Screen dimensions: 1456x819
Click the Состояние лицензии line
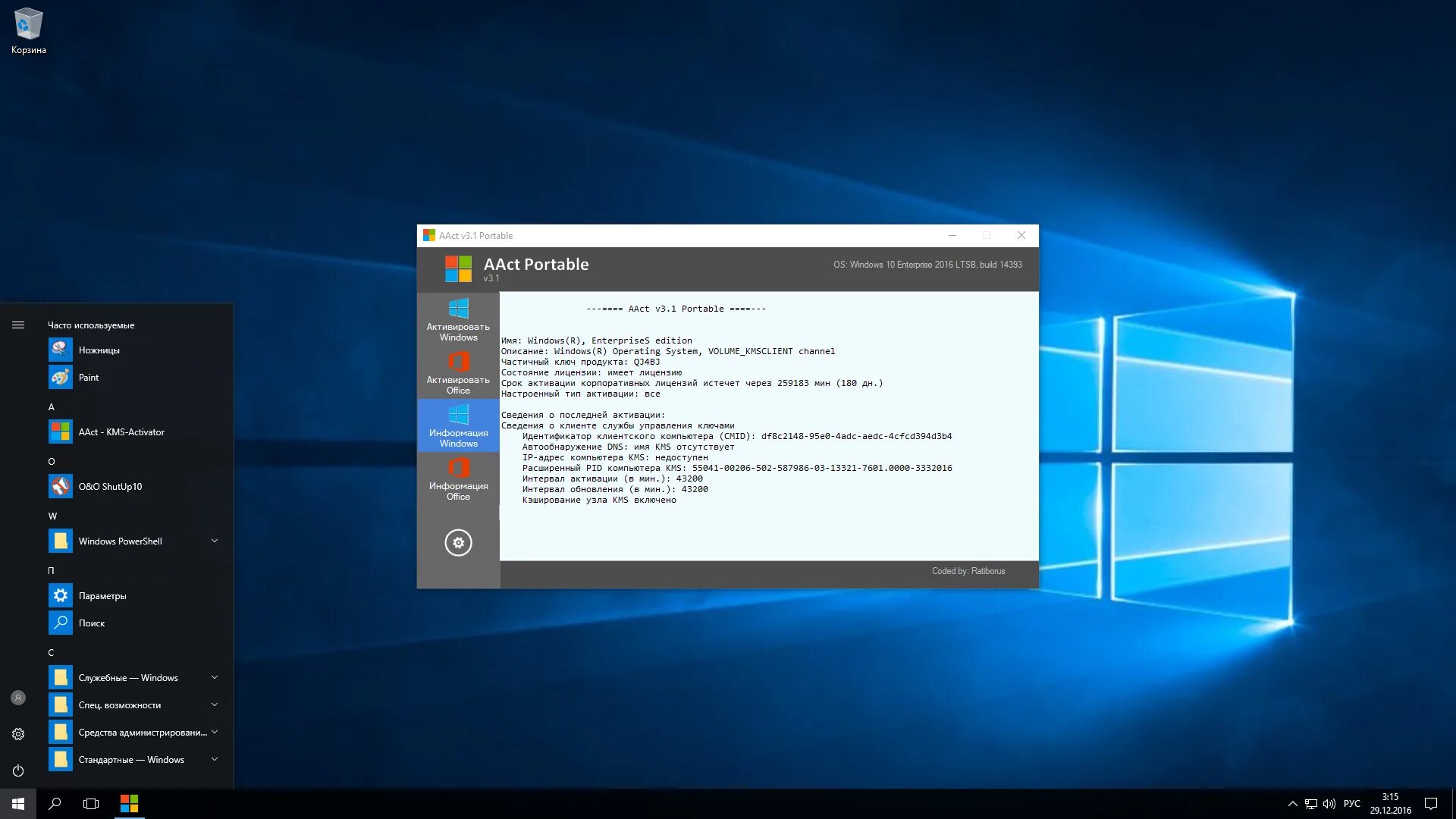pos(591,373)
